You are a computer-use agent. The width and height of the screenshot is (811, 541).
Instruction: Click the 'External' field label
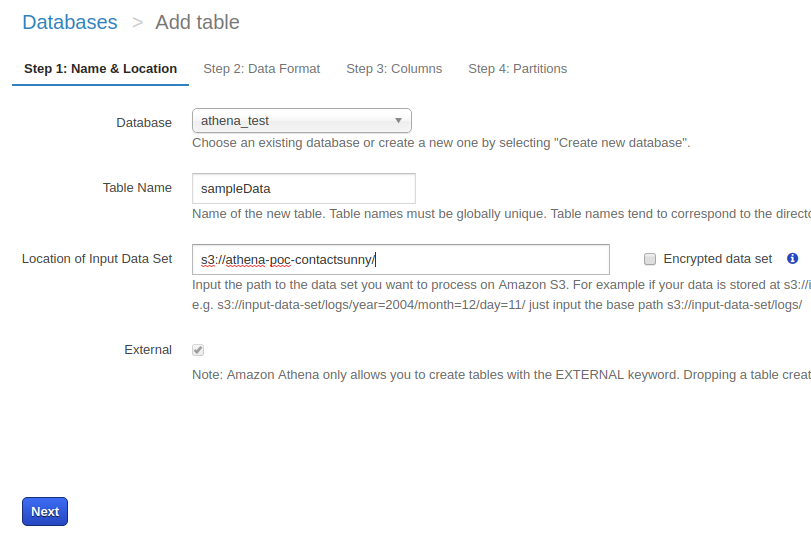point(148,350)
